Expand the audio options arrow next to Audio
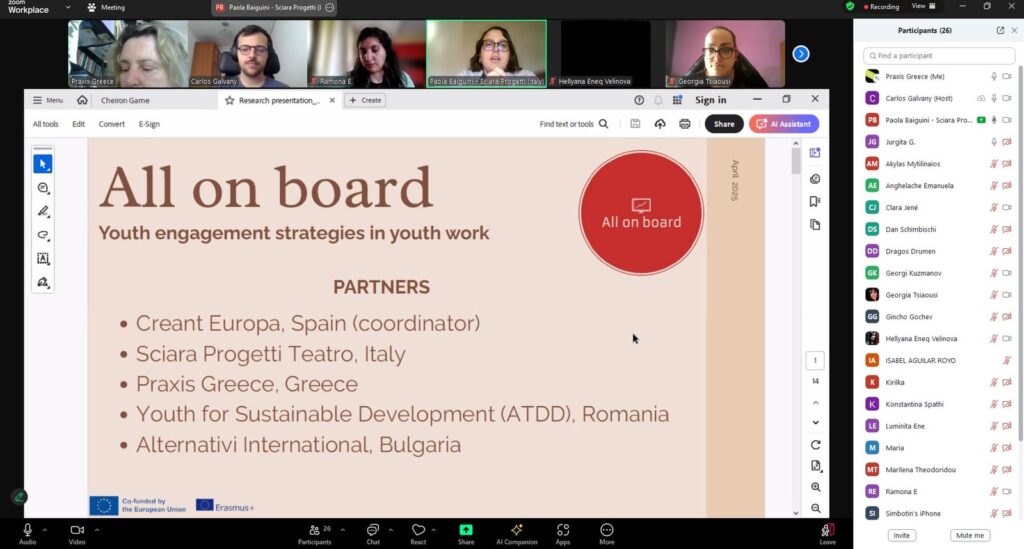The height and width of the screenshot is (549, 1024). pyautogui.click(x=47, y=529)
